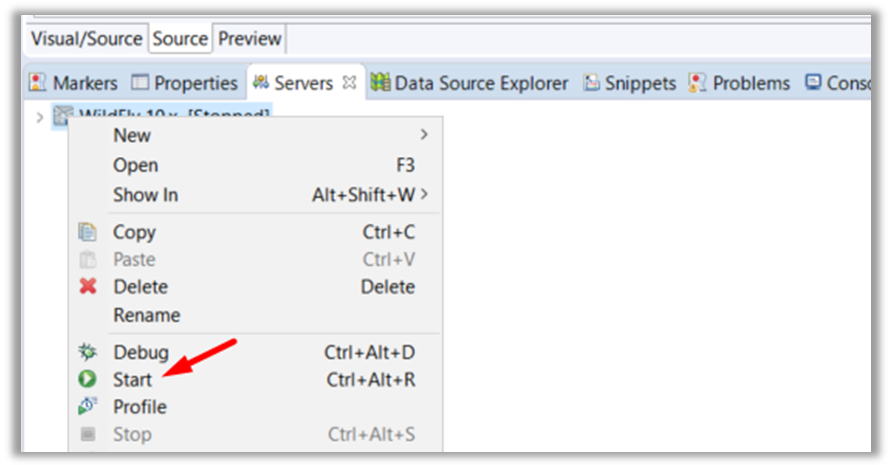The width and height of the screenshot is (888, 465).
Task: Choose Rename in the context menu
Action: click(x=146, y=315)
